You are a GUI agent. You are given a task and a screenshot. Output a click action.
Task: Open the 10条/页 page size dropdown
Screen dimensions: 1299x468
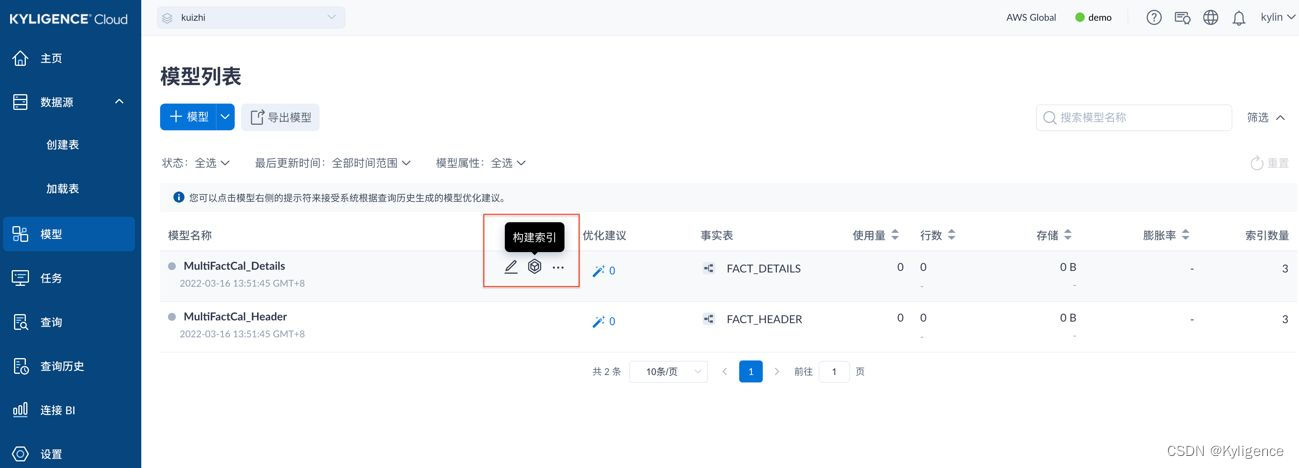668,371
